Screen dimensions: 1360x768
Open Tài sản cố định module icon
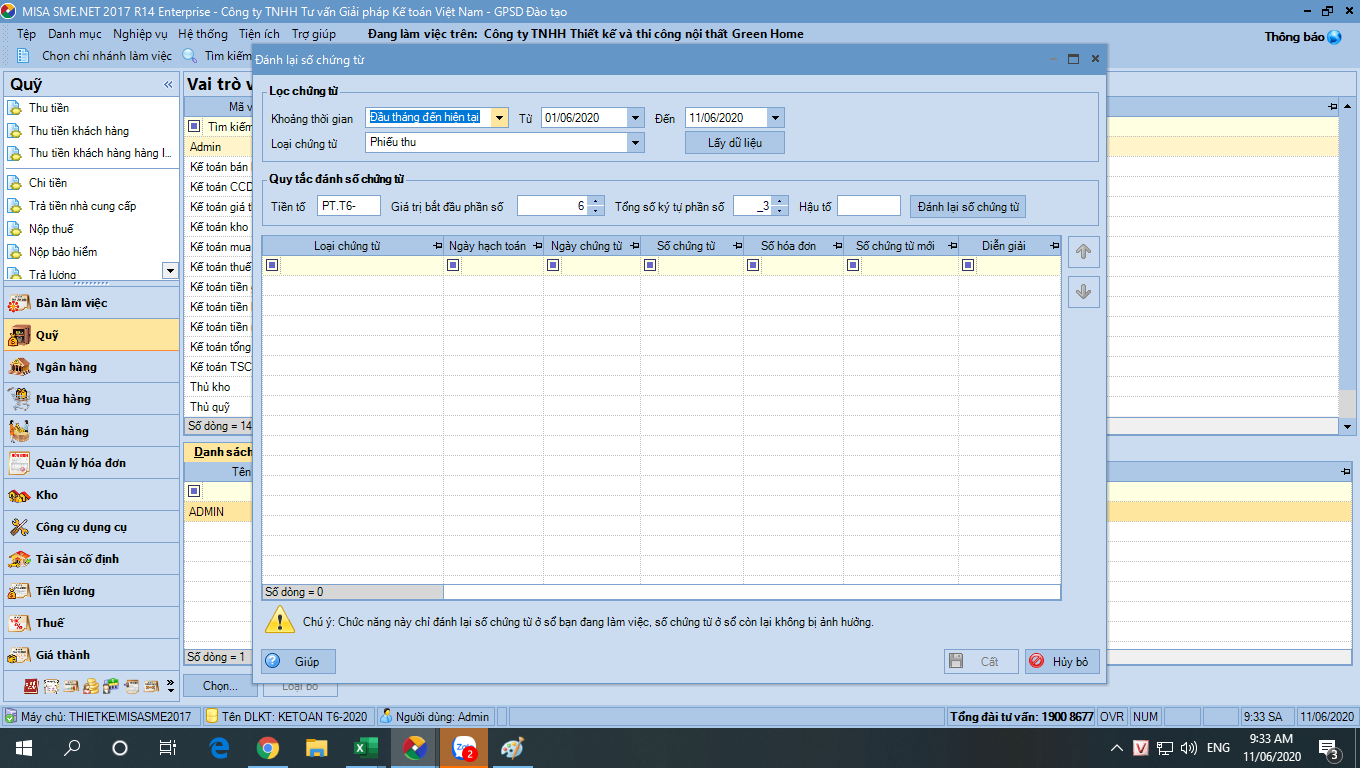19,559
